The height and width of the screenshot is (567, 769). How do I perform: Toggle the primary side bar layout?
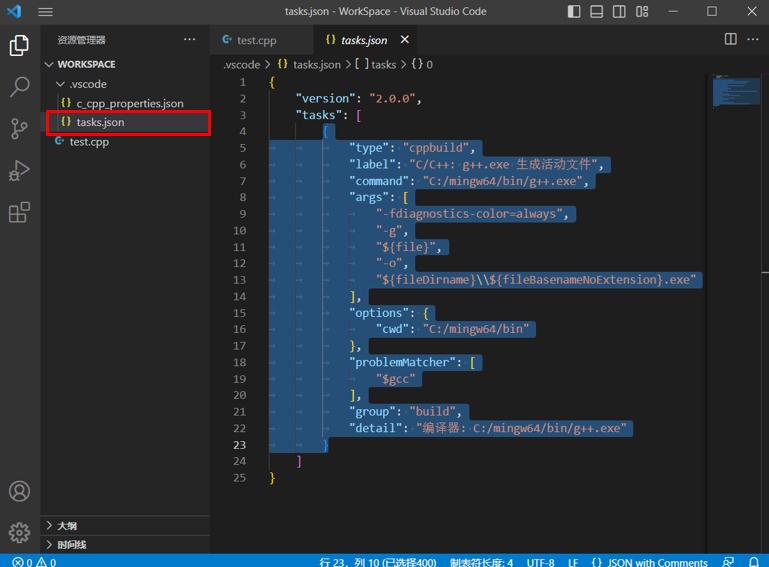tap(574, 11)
